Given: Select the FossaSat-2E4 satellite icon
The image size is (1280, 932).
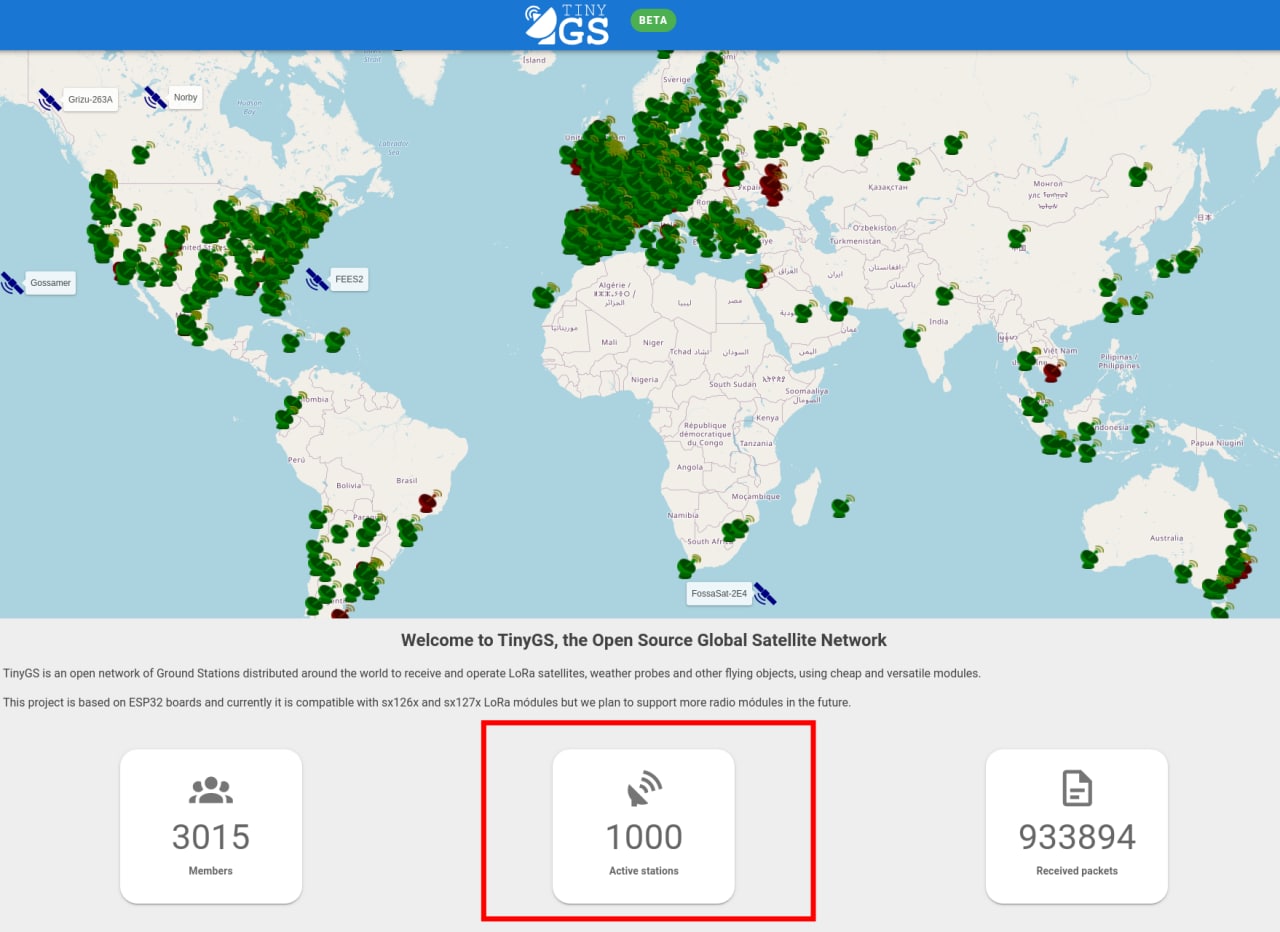Looking at the screenshot, I should 765,594.
